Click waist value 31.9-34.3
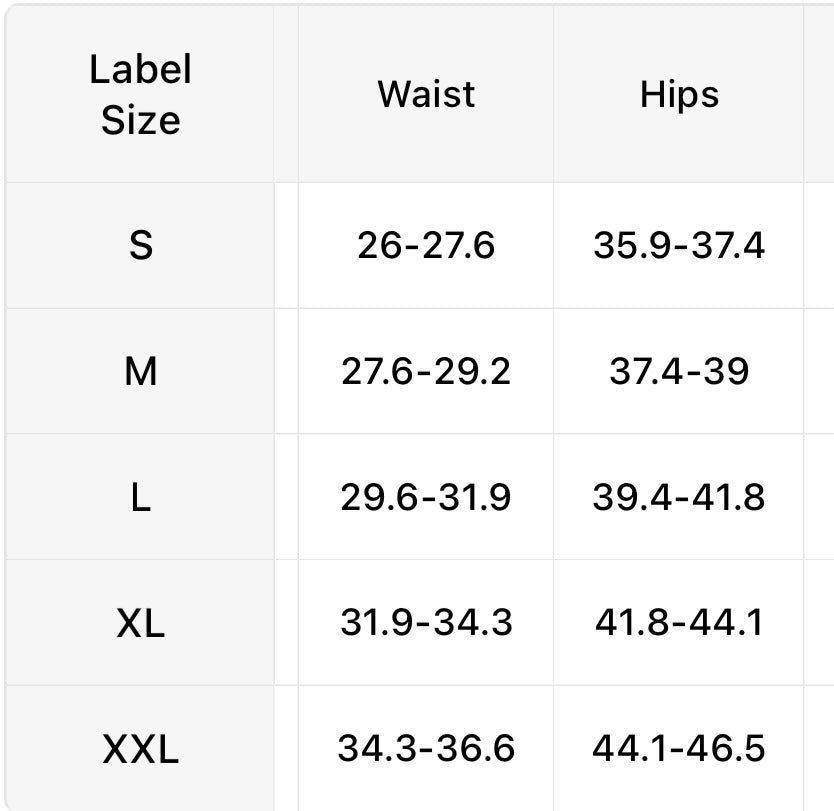834x811 pixels. click(426, 623)
